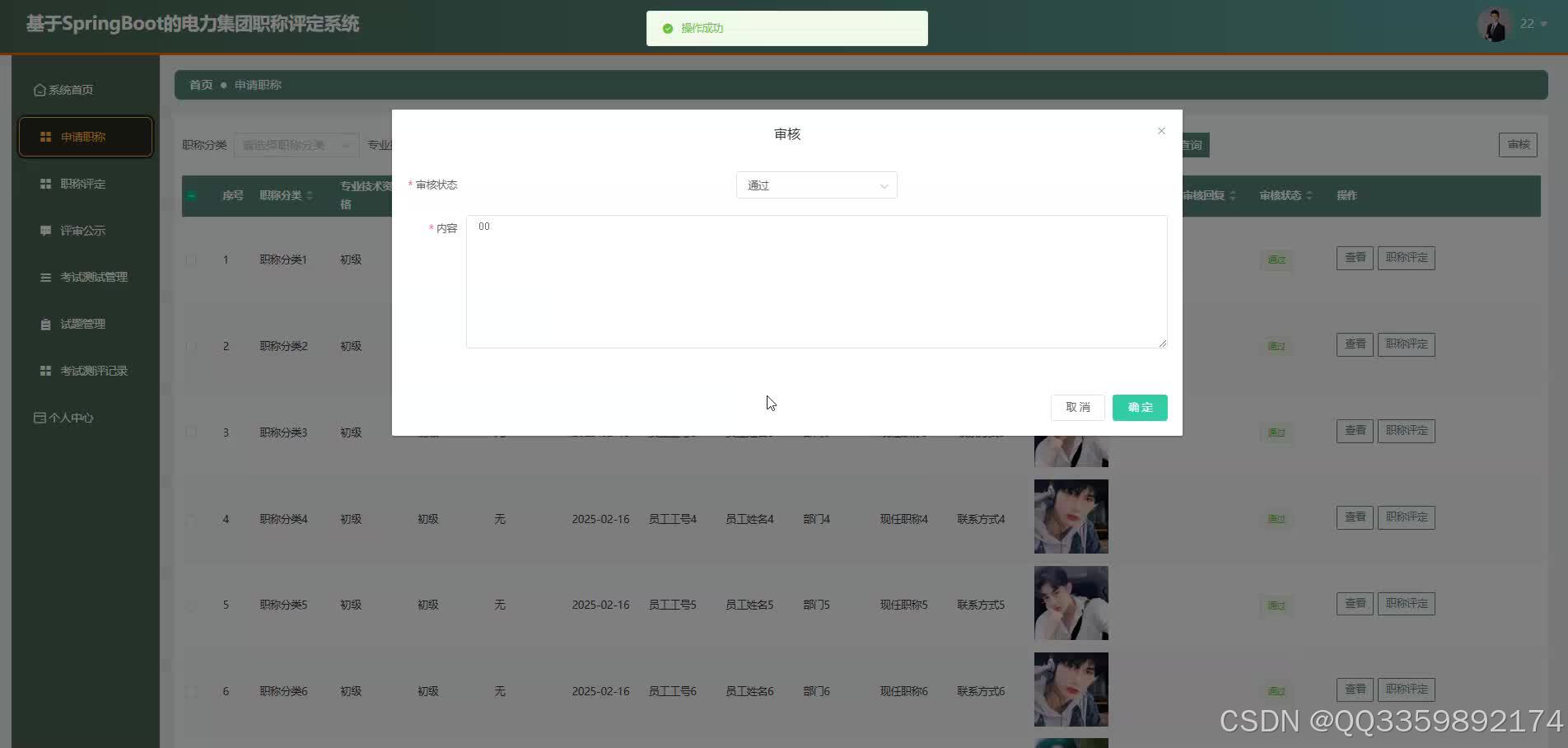
Task: Click the 试题管理 document icon
Action: pos(45,324)
